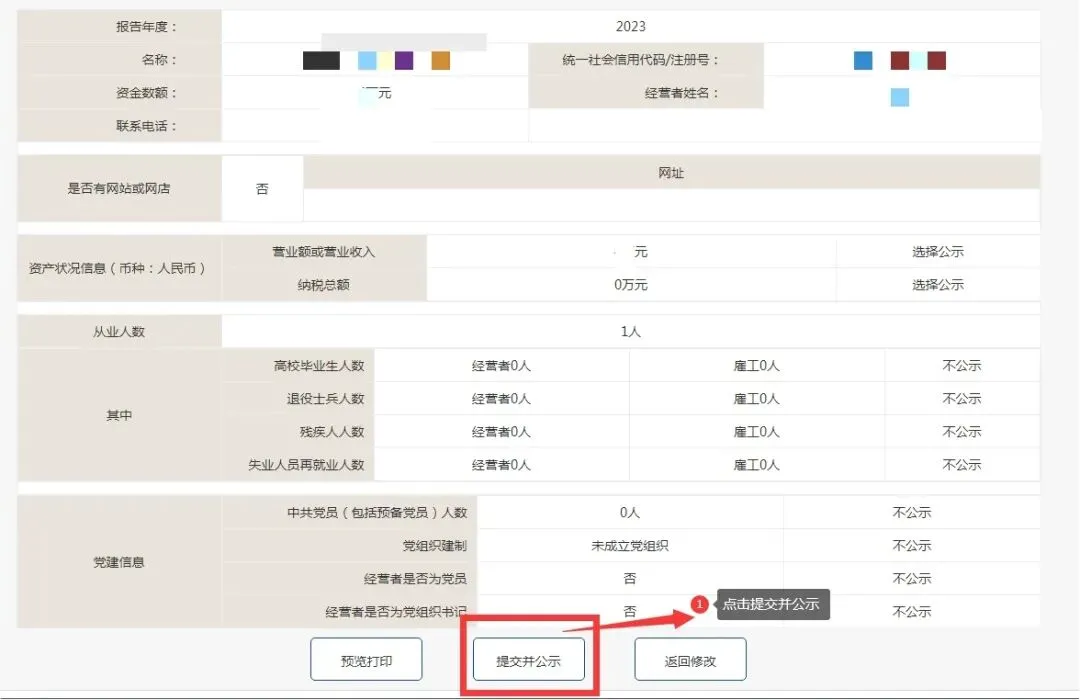Viewport: 1080px width, 700px height.
Task: Toggle 不公示 for 党组织建制 row
Action: click(911, 545)
